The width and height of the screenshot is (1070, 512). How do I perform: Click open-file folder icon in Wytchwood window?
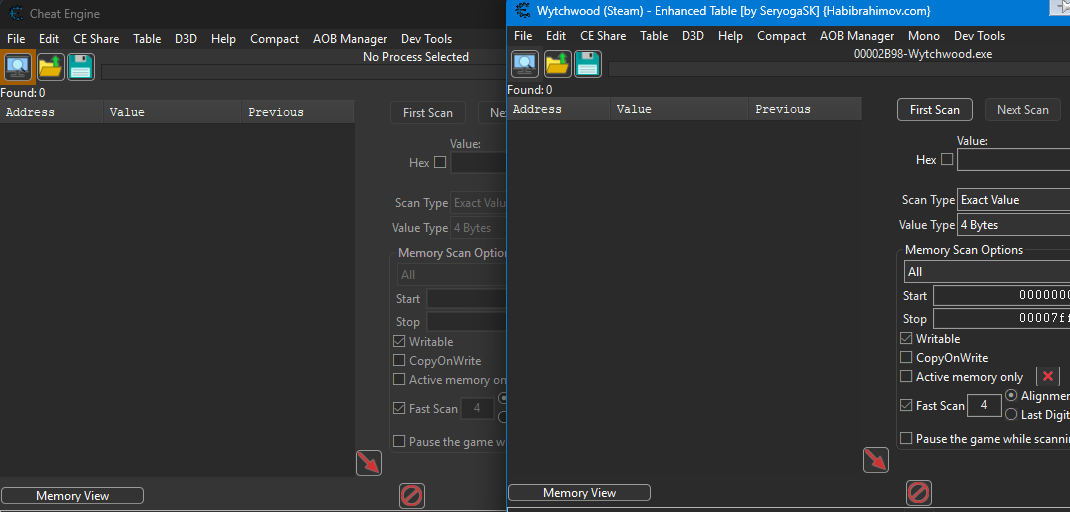coord(558,64)
